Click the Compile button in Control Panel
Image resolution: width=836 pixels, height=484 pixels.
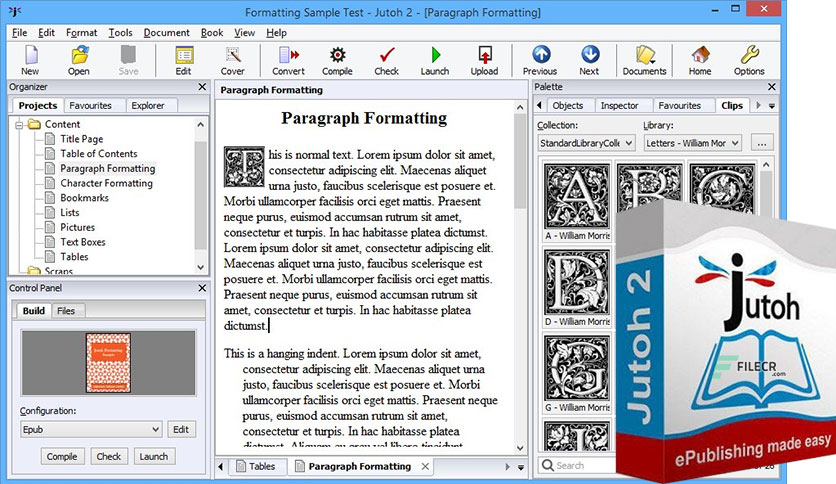[62, 456]
